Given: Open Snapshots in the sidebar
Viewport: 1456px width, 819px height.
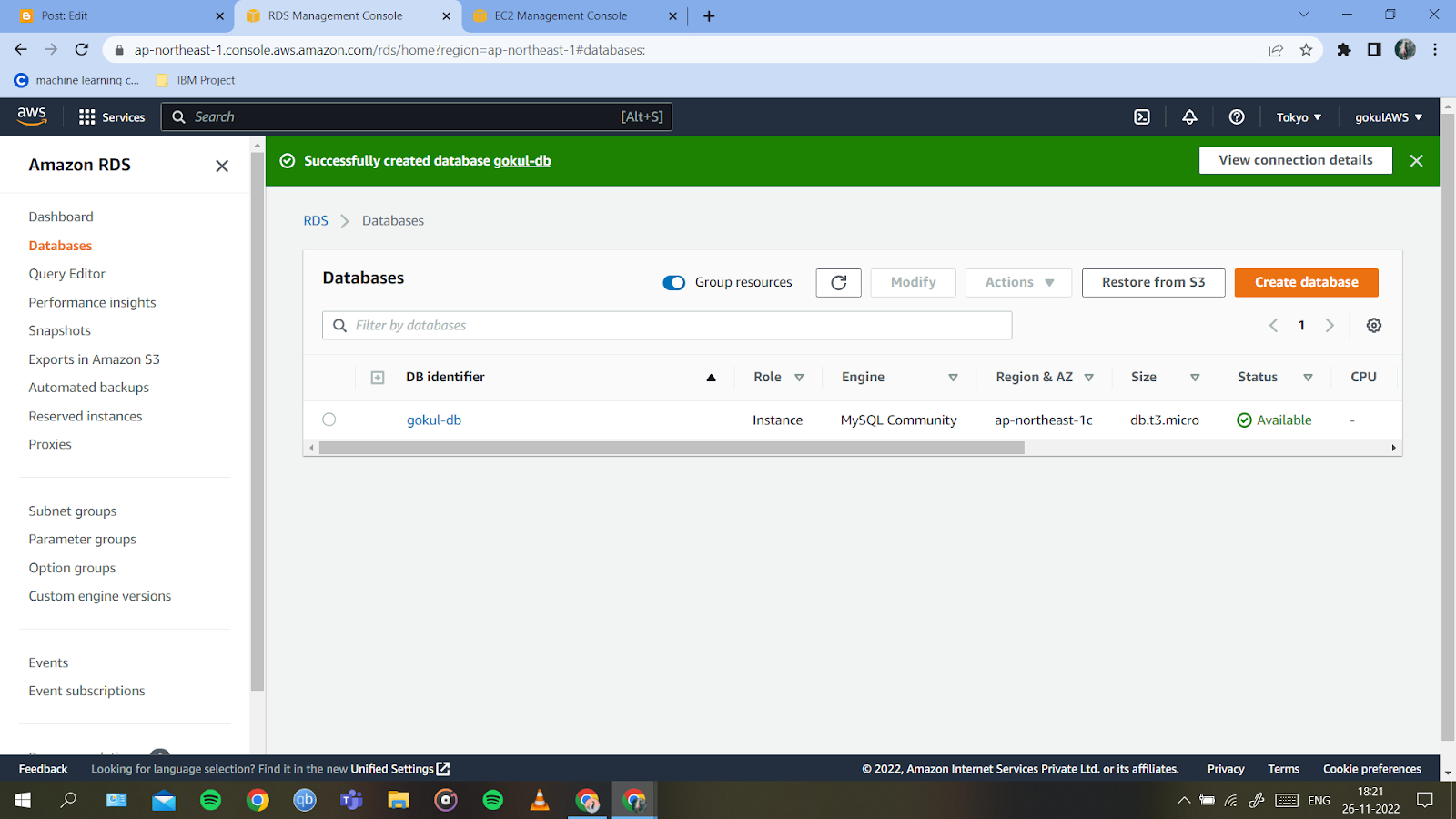Looking at the screenshot, I should (59, 330).
